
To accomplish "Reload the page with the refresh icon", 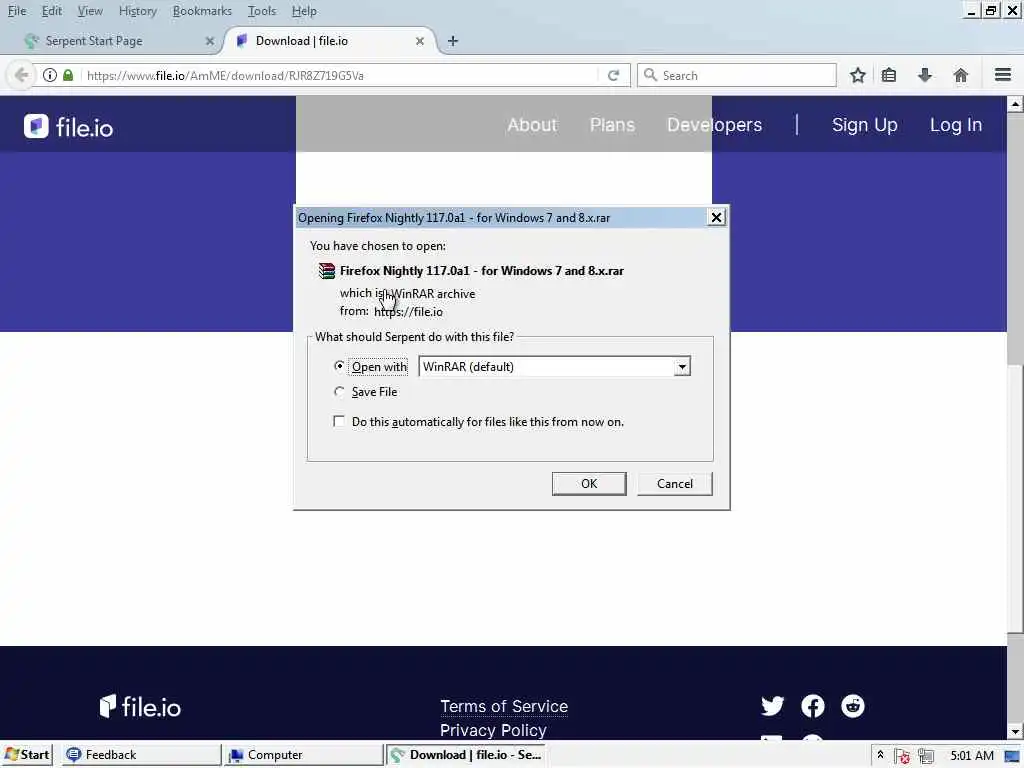I will click(x=613, y=75).
